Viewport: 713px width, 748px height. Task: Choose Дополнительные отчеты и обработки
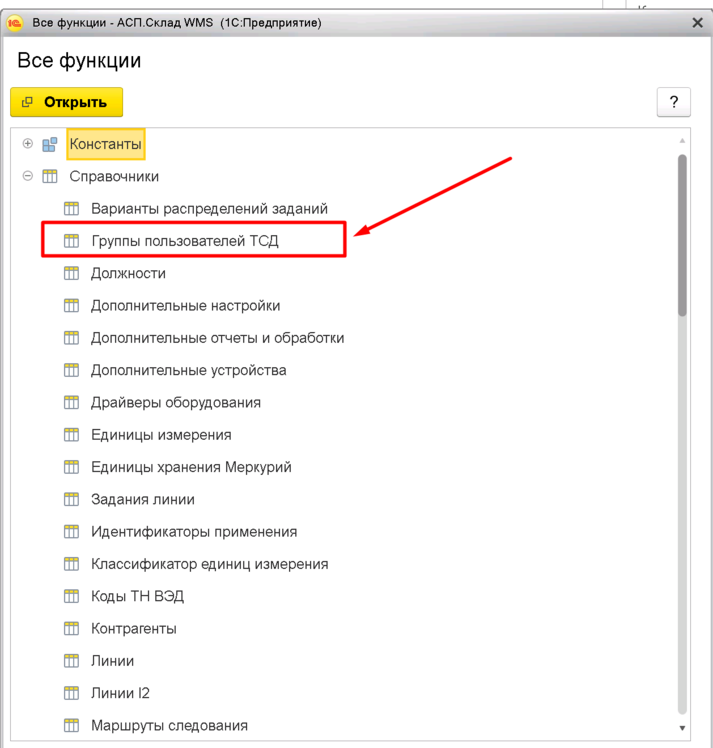tap(217, 338)
